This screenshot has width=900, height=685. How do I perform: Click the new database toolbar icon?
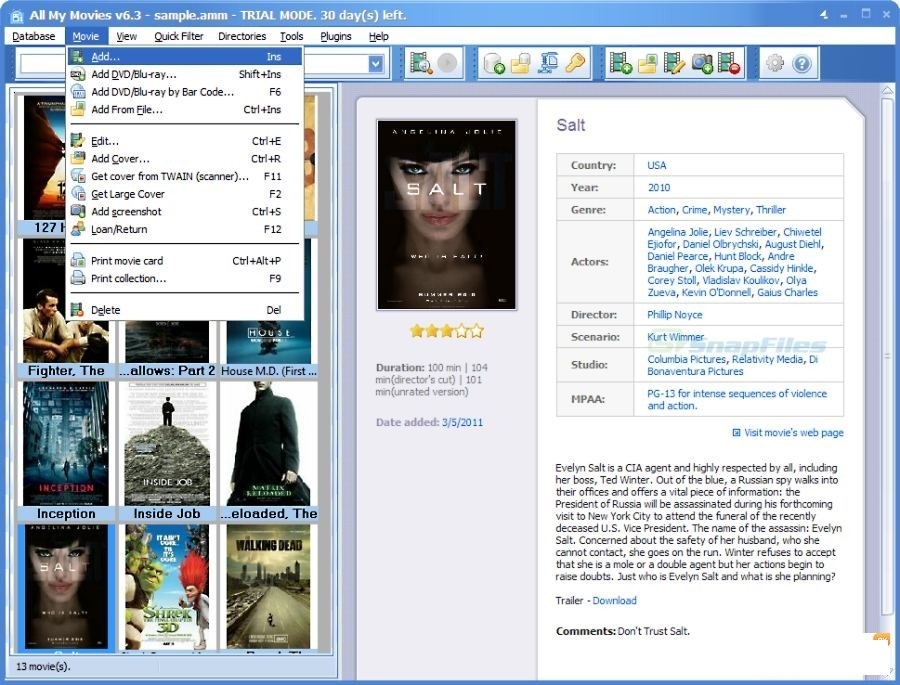point(493,64)
